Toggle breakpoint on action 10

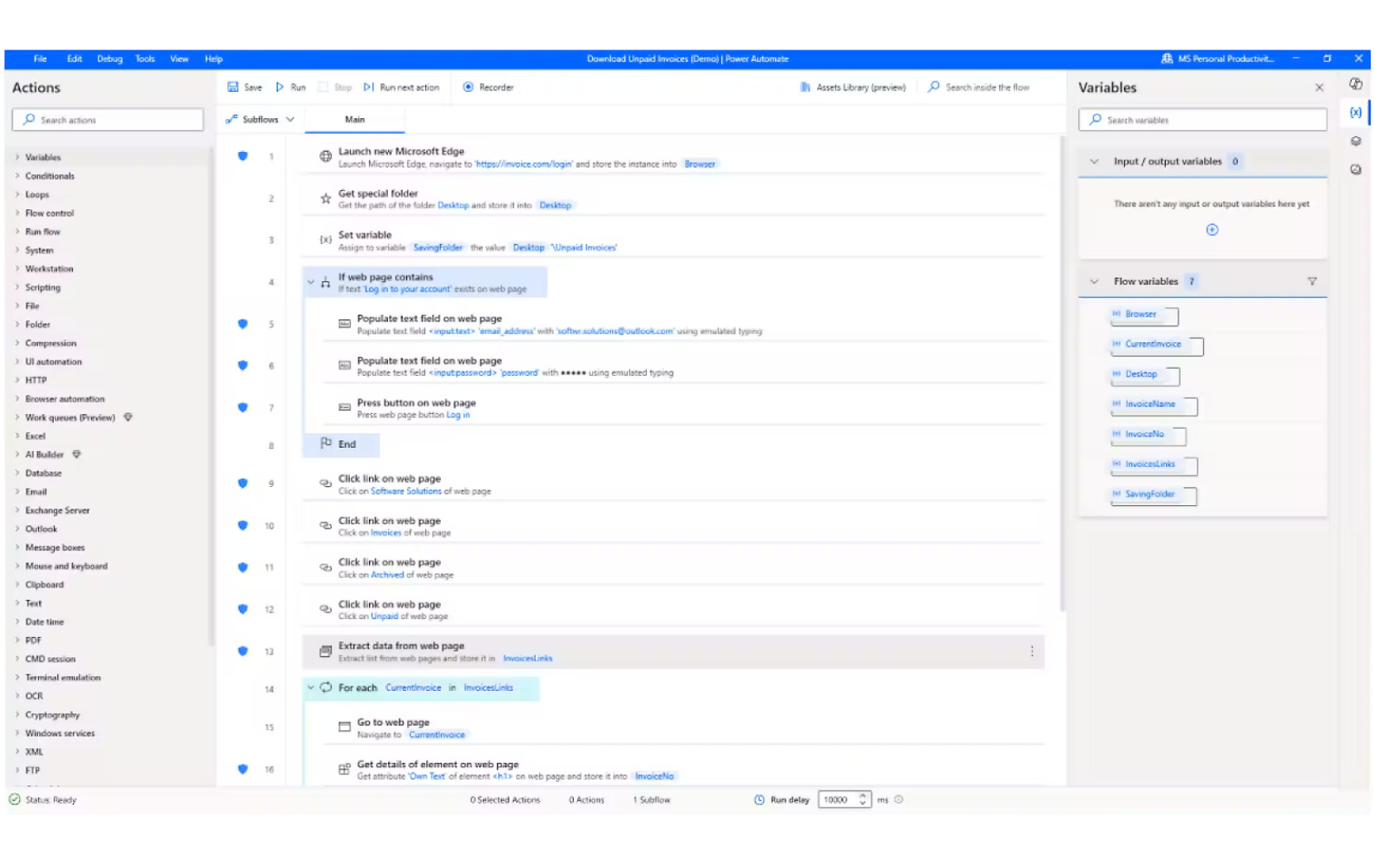point(243,526)
